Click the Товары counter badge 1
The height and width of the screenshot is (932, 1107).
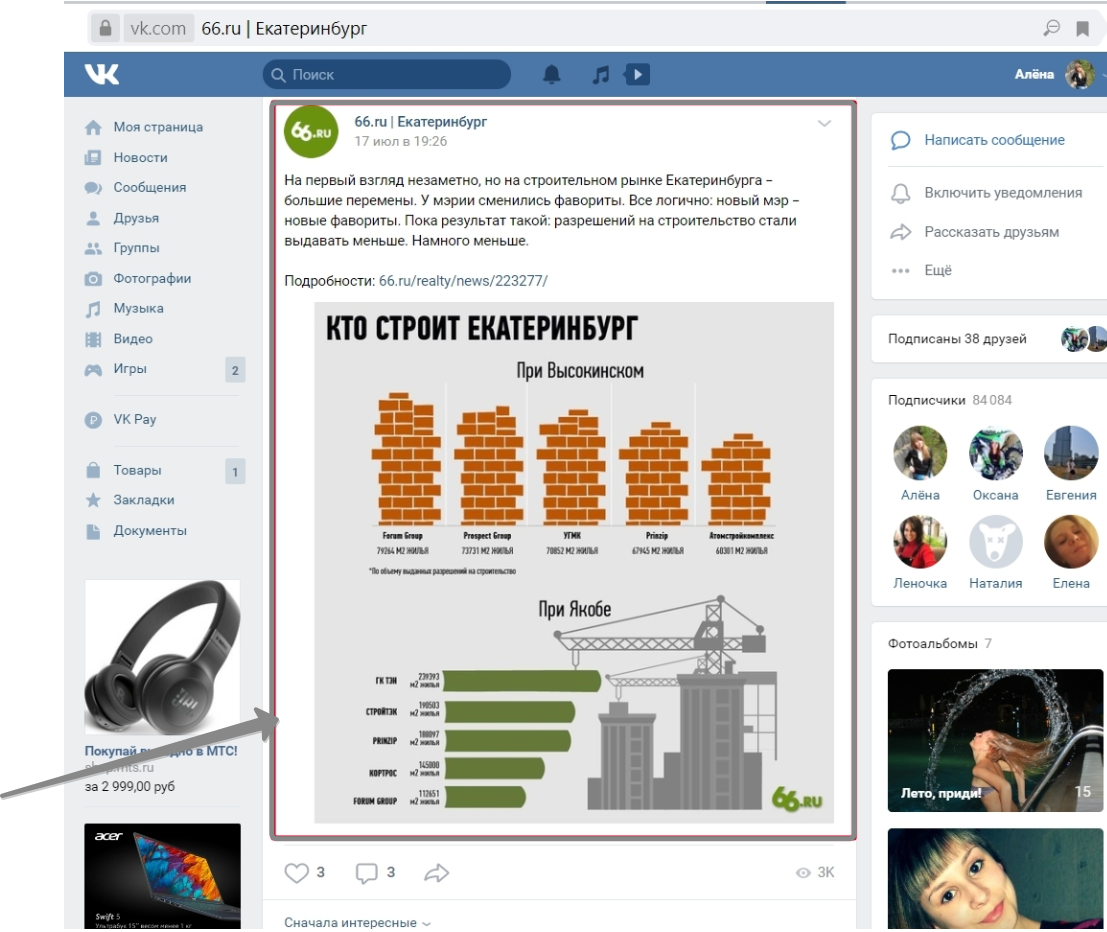coord(235,472)
